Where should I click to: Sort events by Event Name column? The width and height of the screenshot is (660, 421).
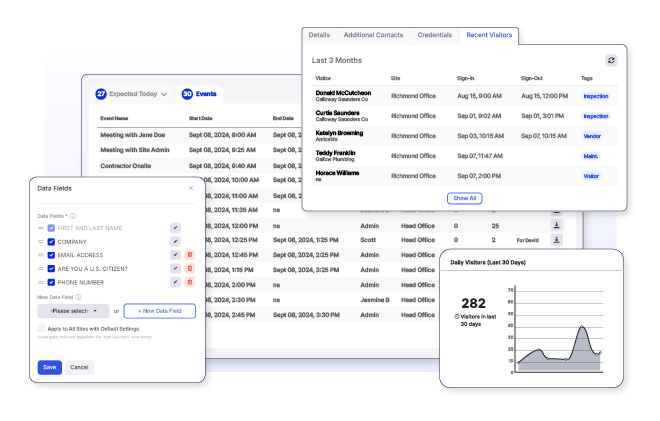point(114,118)
